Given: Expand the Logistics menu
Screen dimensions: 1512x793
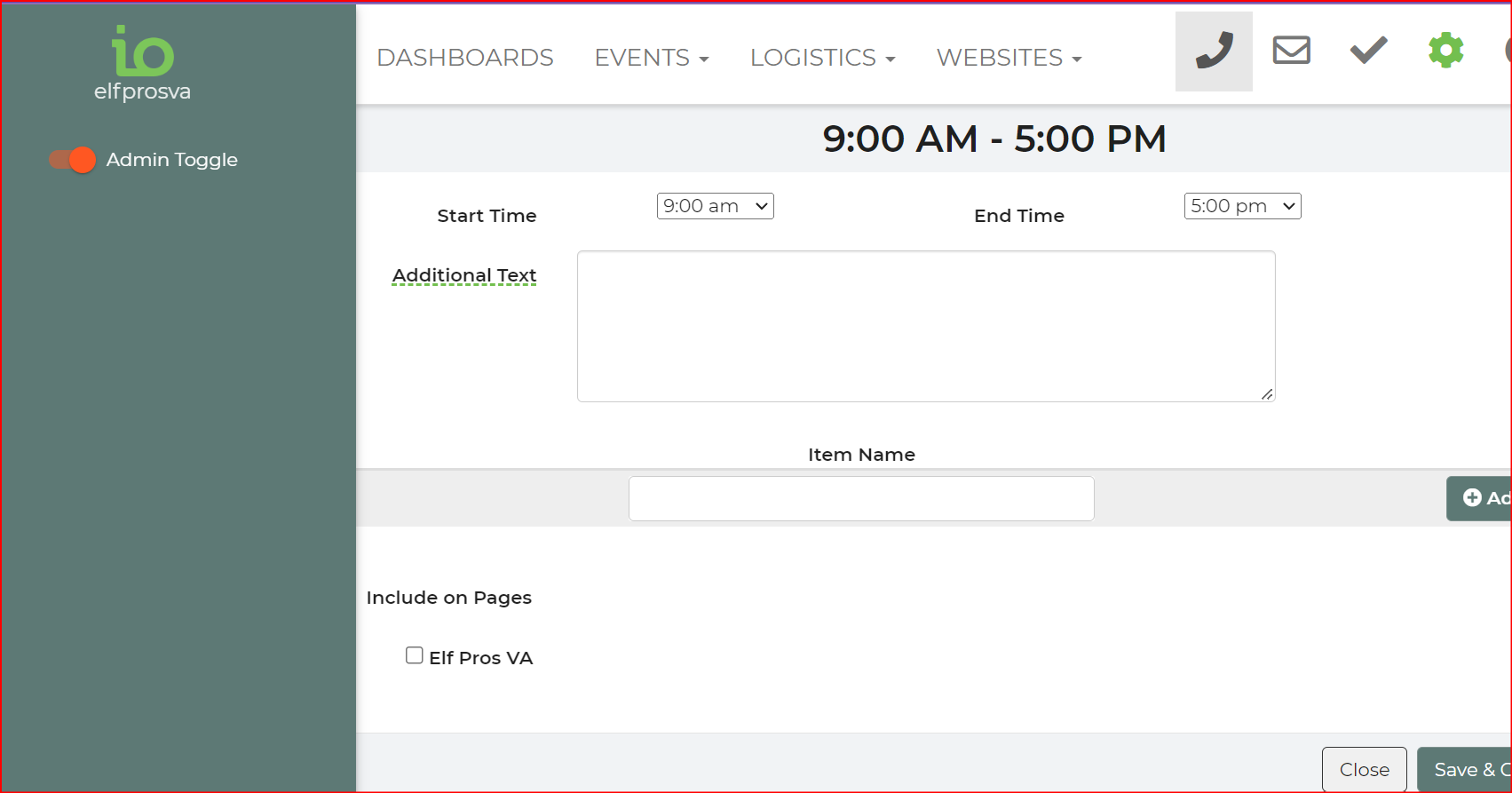Looking at the screenshot, I should click(822, 58).
